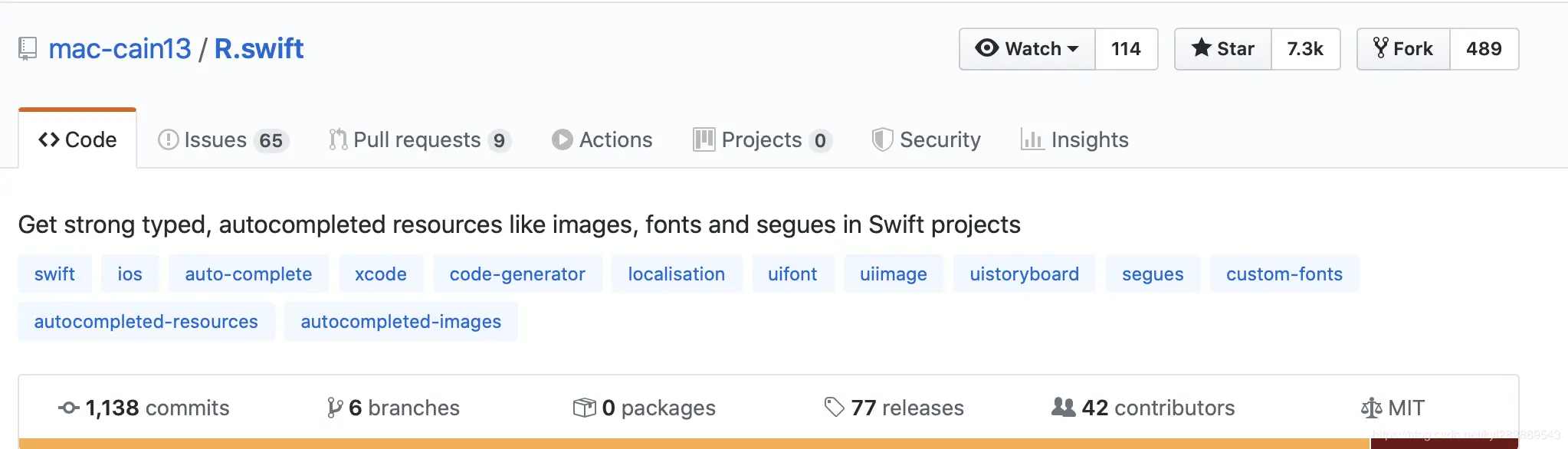
Task: Open the Pull requests tab
Action: 419,139
